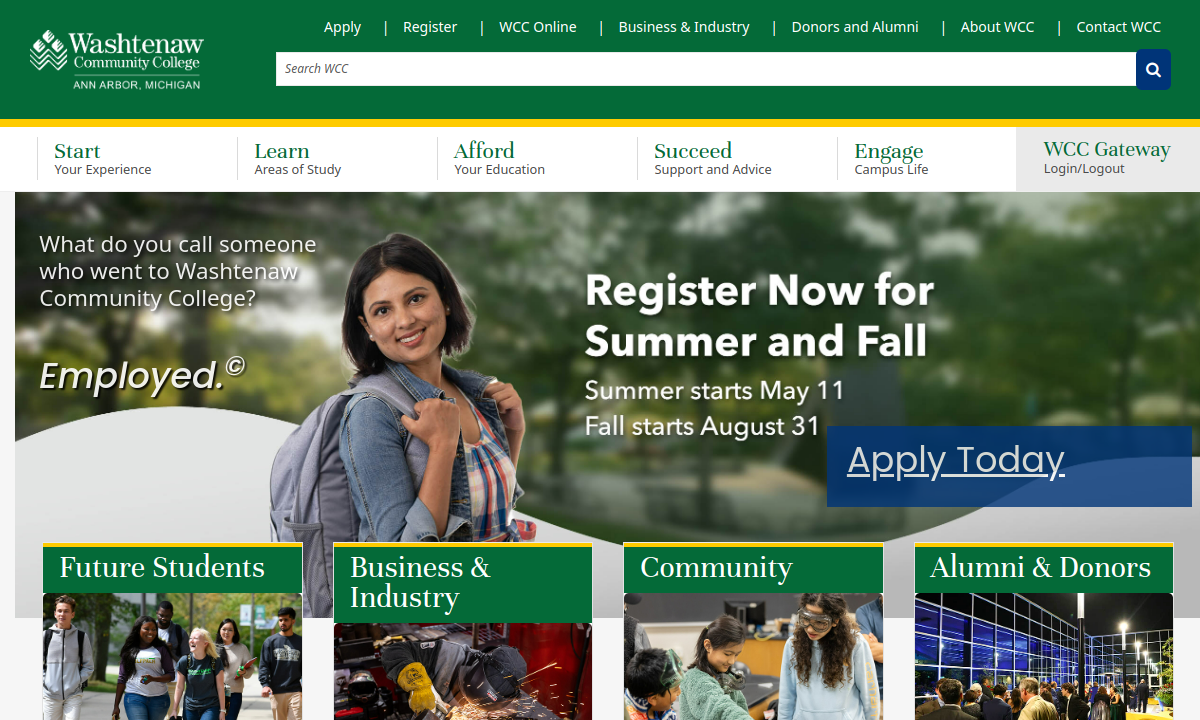This screenshot has width=1200, height=720.
Task: Expand the Learn Areas of Study menu
Action: (297, 159)
